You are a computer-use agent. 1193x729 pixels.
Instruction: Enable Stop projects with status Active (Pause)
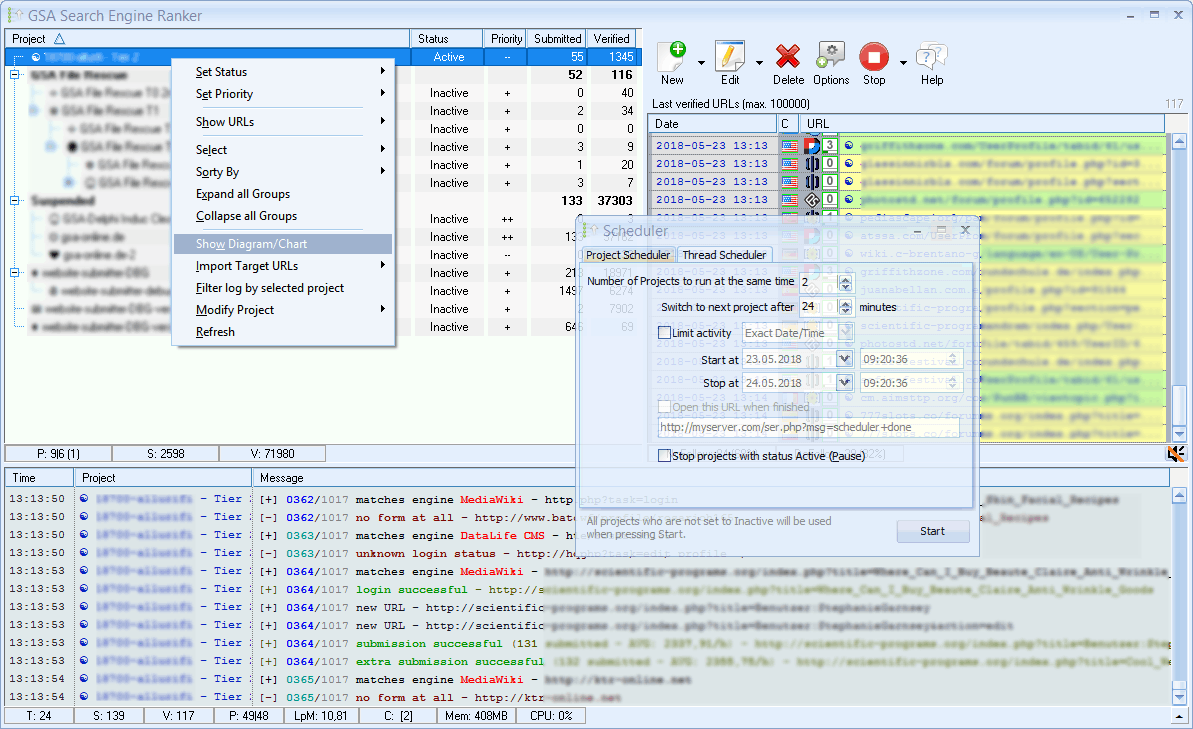tap(665, 456)
